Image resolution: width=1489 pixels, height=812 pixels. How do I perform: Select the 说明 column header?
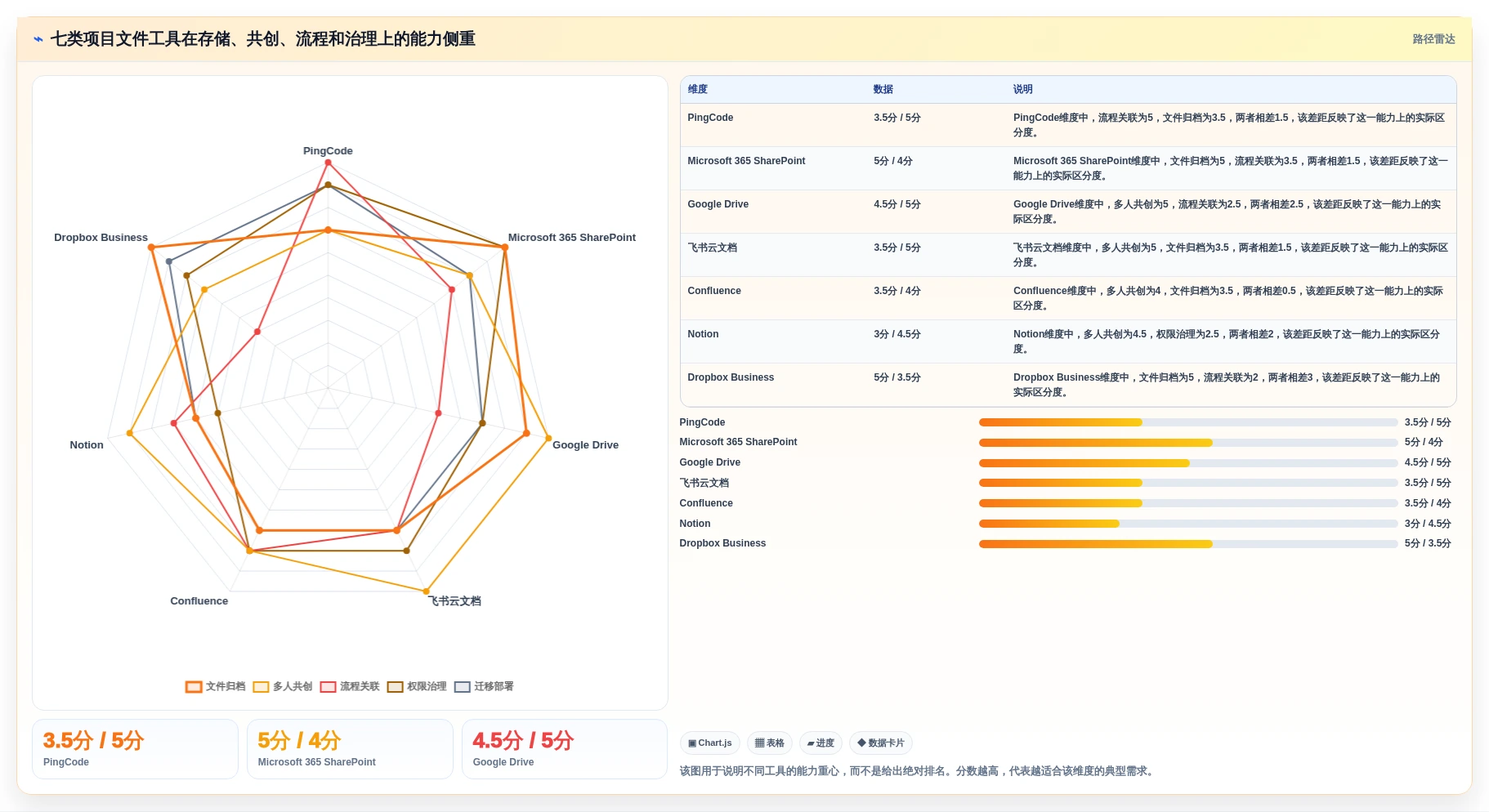click(1023, 90)
